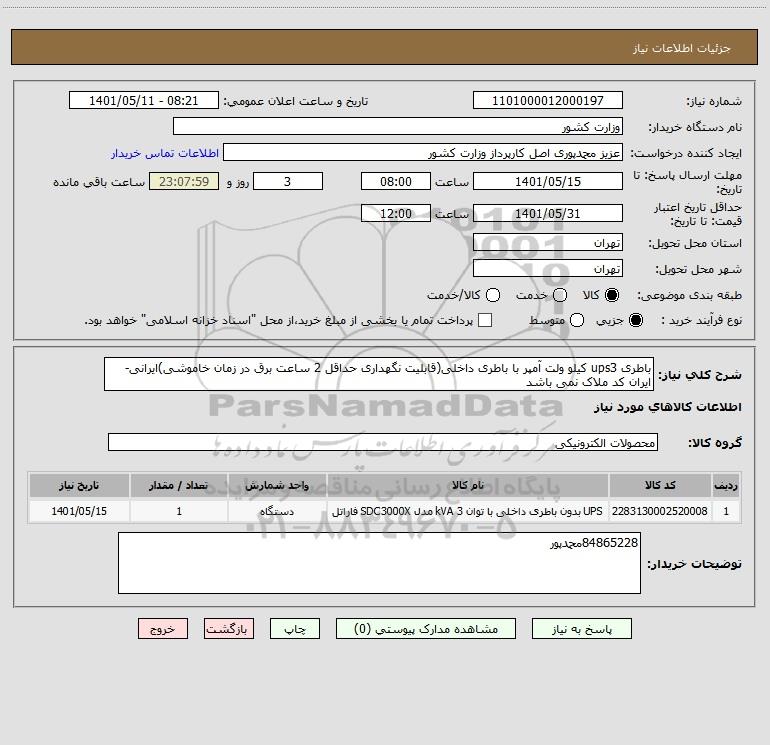Image resolution: width=770 pixels, height=745 pixels.
Task: Click the واحد شمارش column header
Action: [x=277, y=485]
